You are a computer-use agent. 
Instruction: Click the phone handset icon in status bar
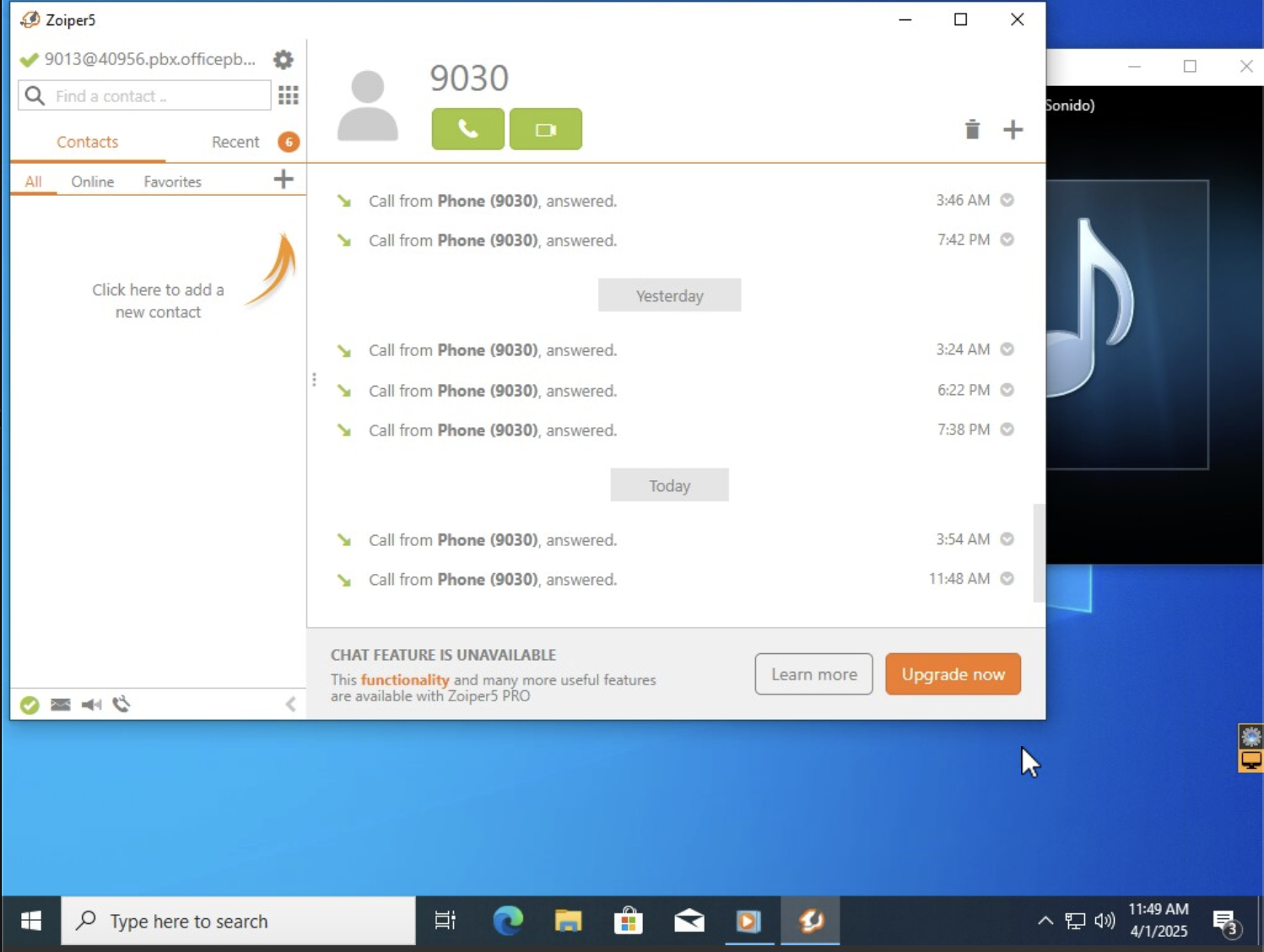(122, 704)
